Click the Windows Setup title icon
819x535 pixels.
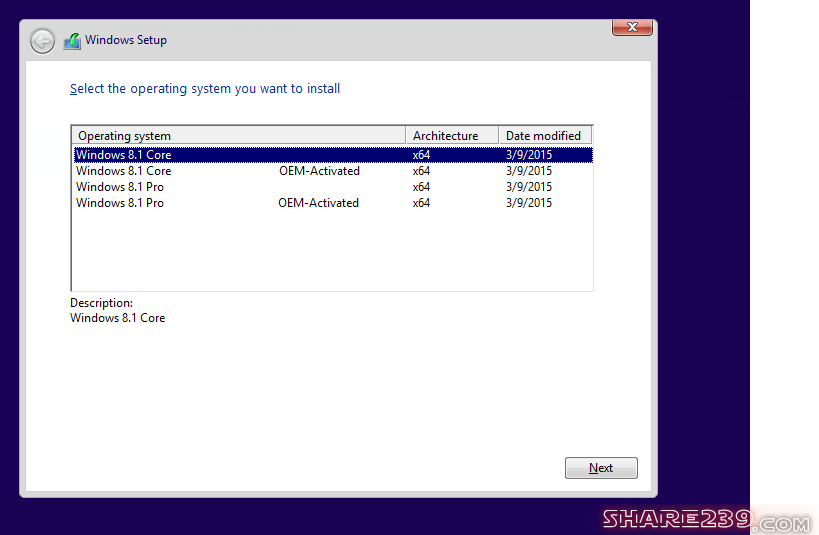73,41
